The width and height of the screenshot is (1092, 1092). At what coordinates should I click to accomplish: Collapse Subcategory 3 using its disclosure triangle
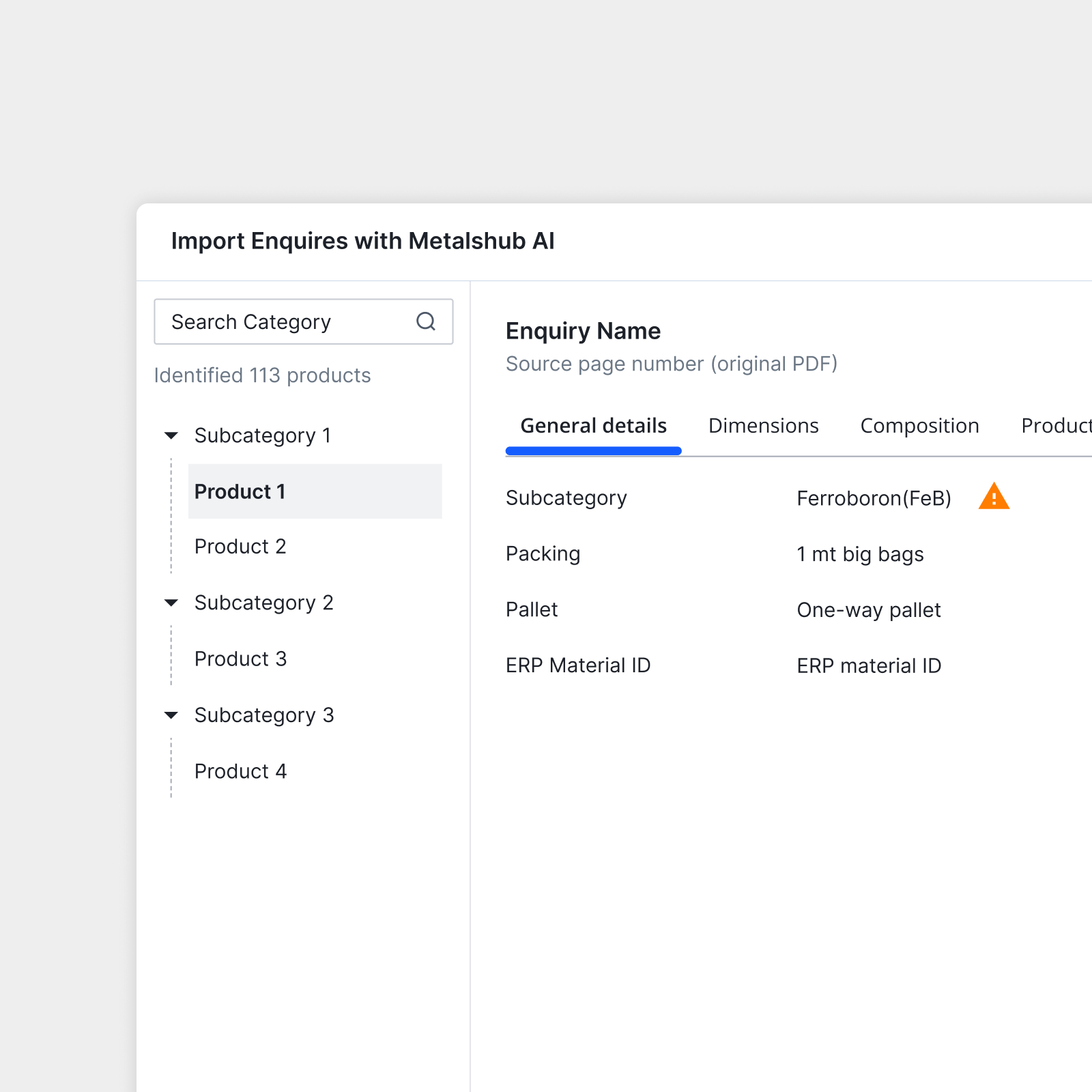[x=171, y=715]
